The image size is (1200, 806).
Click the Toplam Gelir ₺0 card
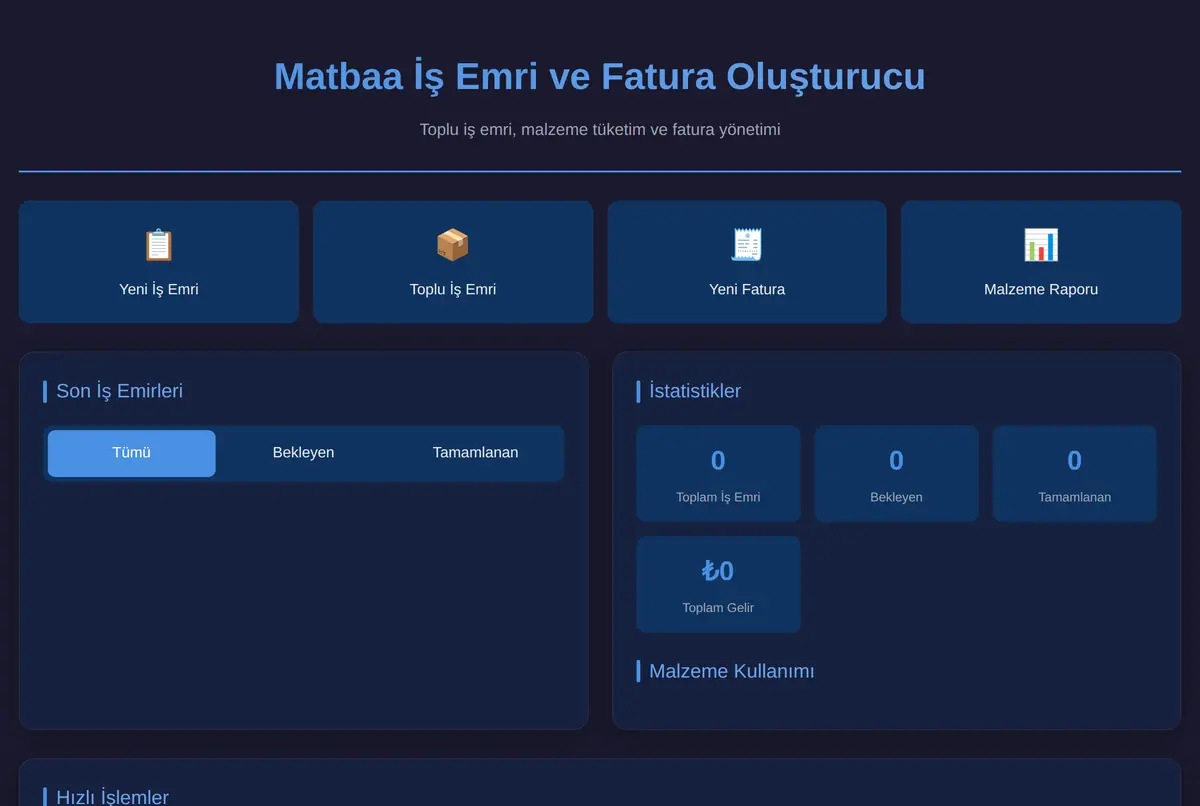point(718,584)
